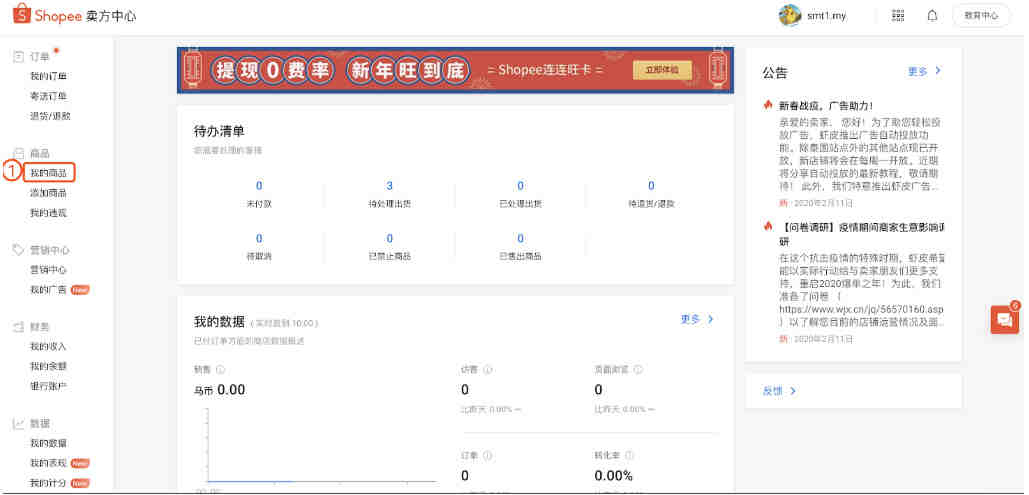1029x495 pixels.
Task: Open 银行账户 in sidebar
Action: pos(49,385)
